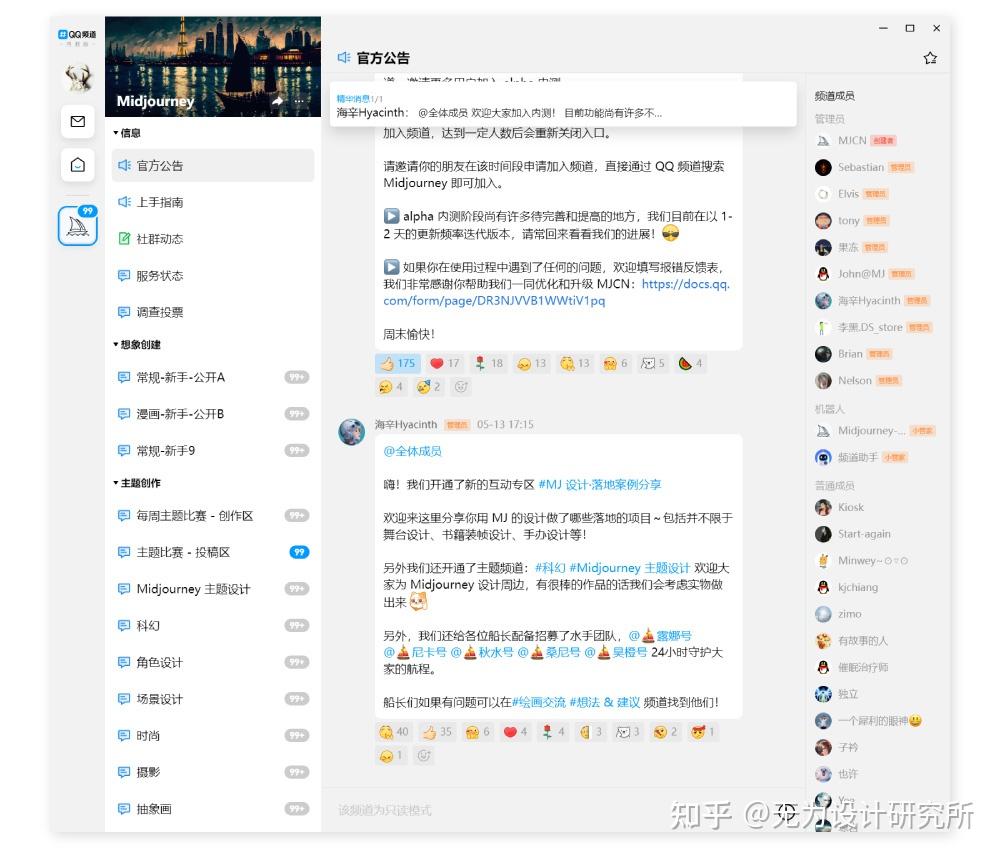This screenshot has width=1000, height=856.
Task: Open 每周主题比赛 - 创作区 channel
Action: click(213, 515)
